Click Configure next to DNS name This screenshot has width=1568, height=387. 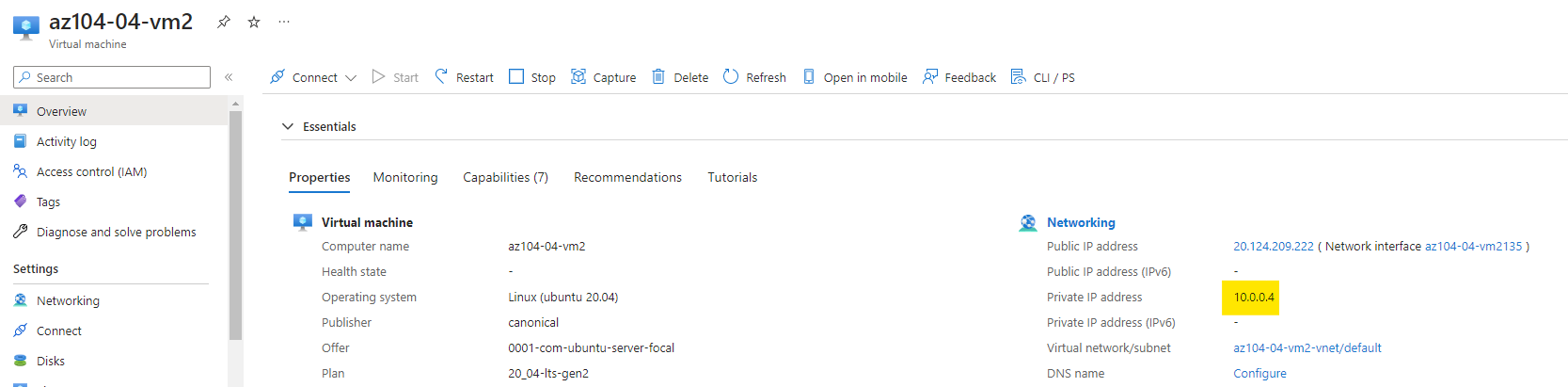(1259, 374)
